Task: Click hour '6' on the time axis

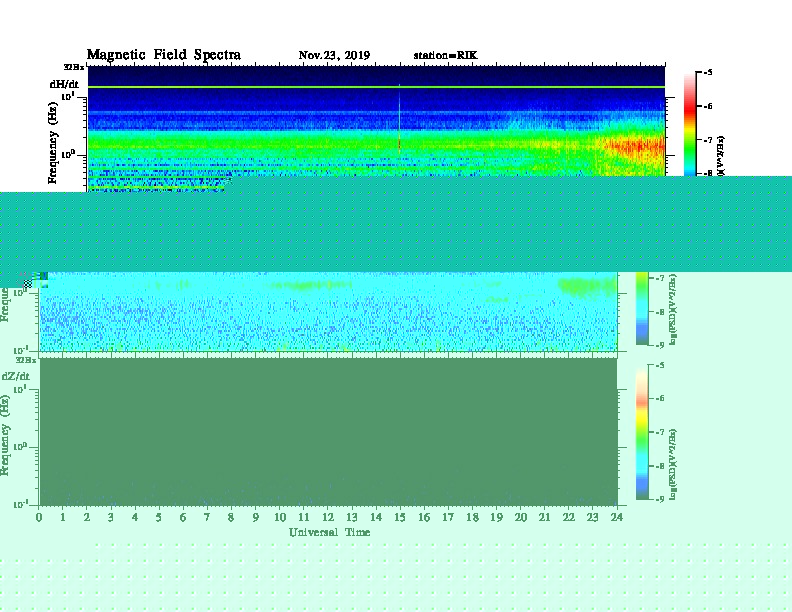Action: point(183,517)
